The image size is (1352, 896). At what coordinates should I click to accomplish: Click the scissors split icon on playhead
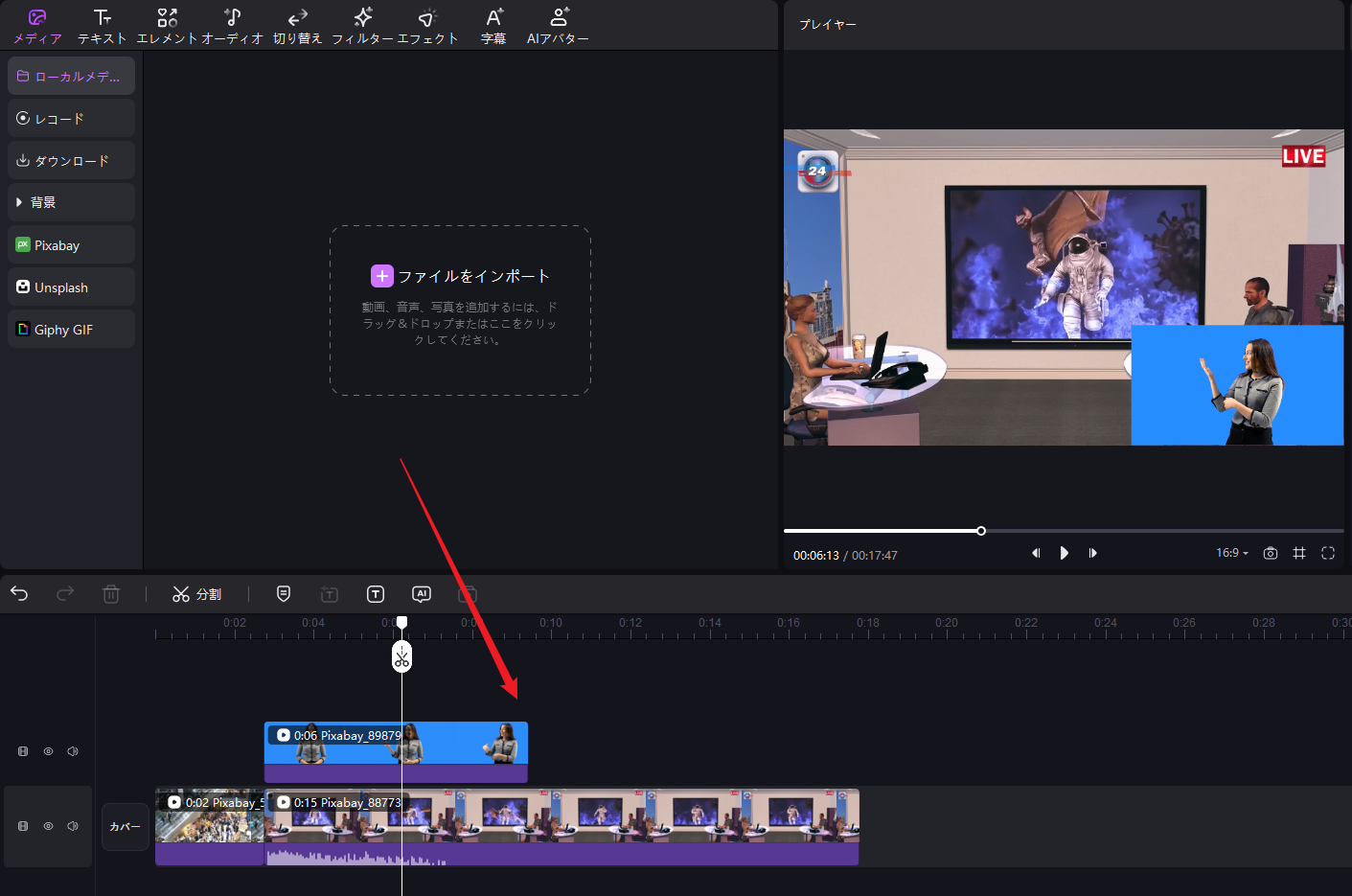[401, 656]
